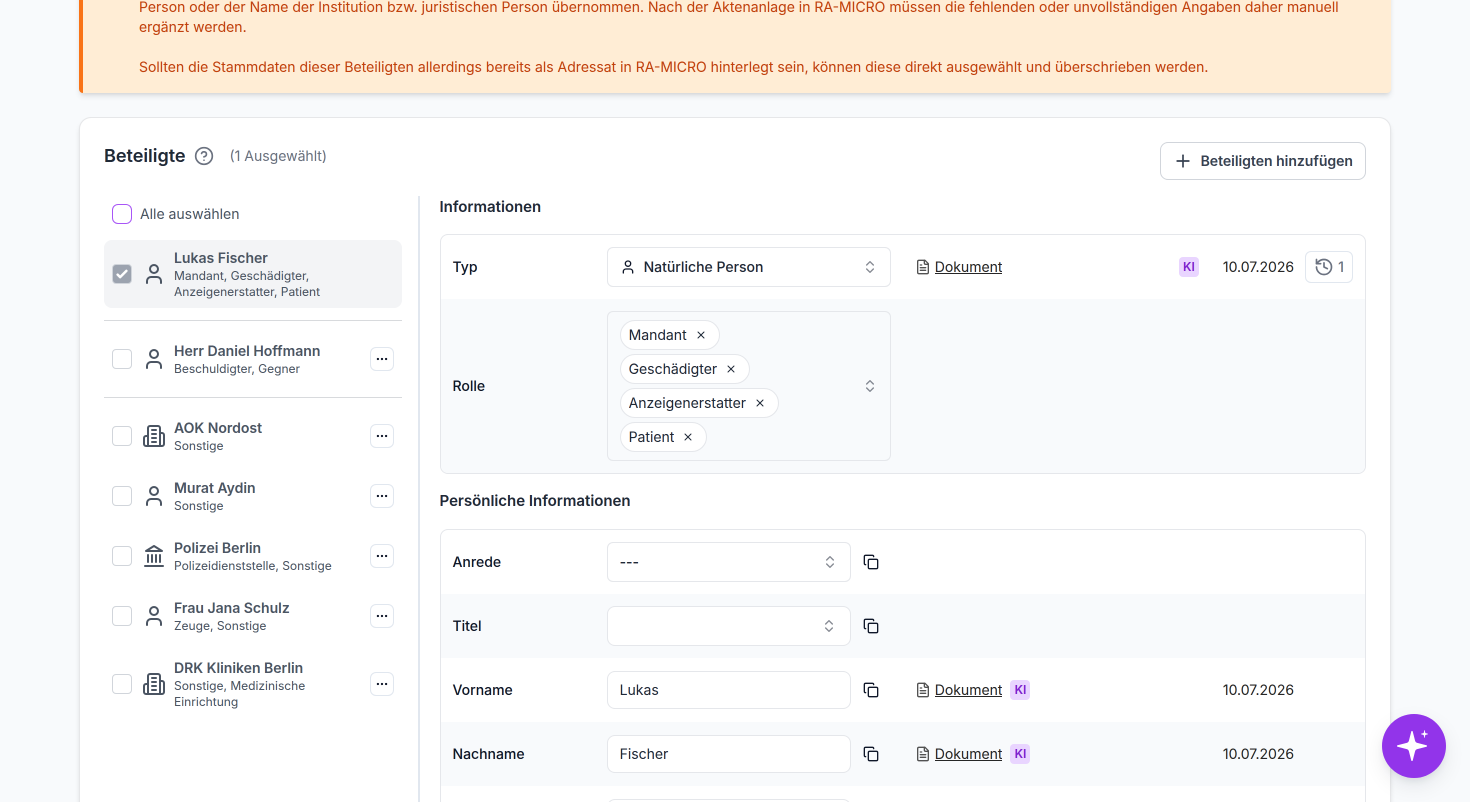Click the Persönliche Informationen heading
The height and width of the screenshot is (802, 1470).
[x=535, y=501]
